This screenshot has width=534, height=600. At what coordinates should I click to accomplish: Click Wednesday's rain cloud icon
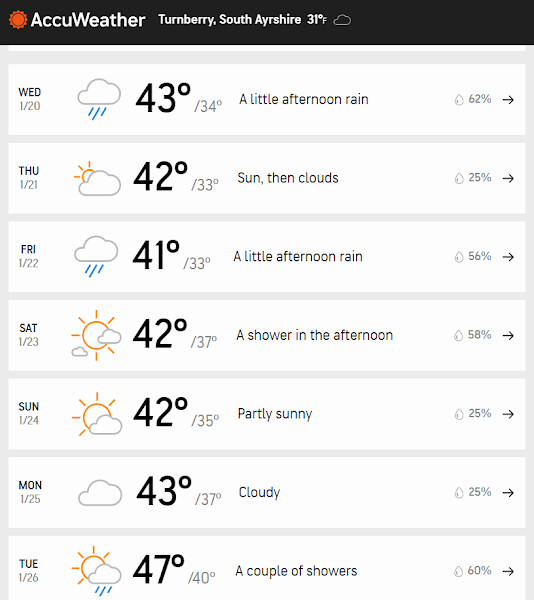click(x=99, y=99)
